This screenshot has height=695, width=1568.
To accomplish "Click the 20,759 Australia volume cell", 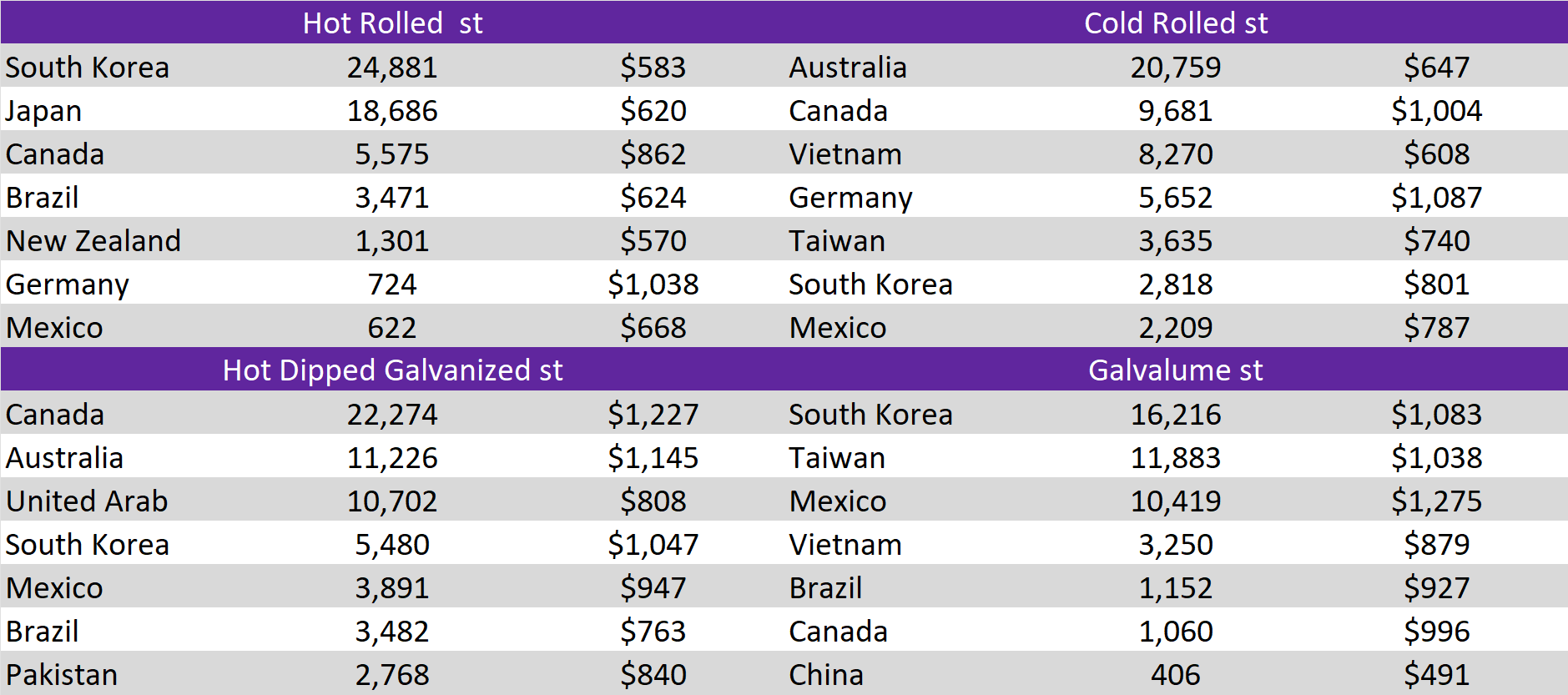I will [x=1175, y=68].
